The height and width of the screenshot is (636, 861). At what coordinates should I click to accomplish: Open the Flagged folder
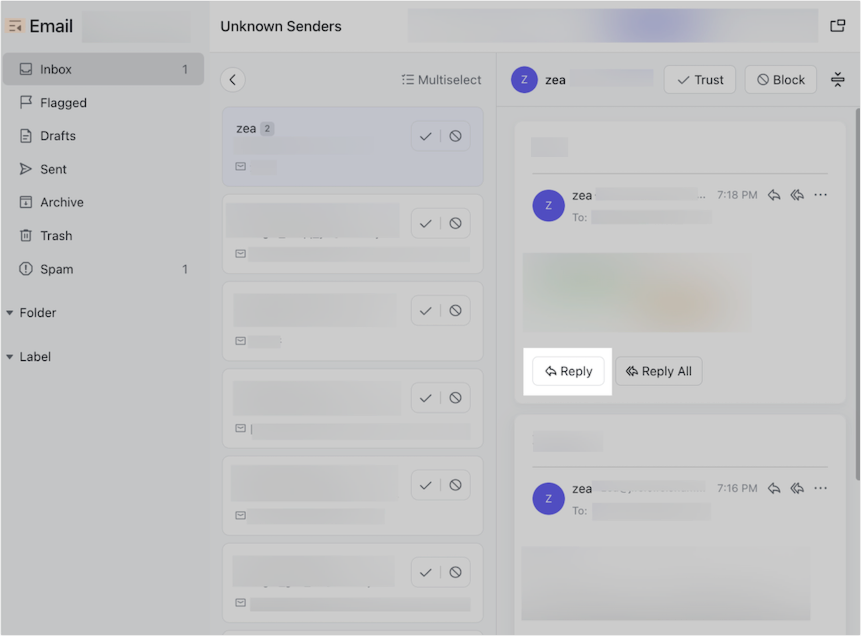103,103
